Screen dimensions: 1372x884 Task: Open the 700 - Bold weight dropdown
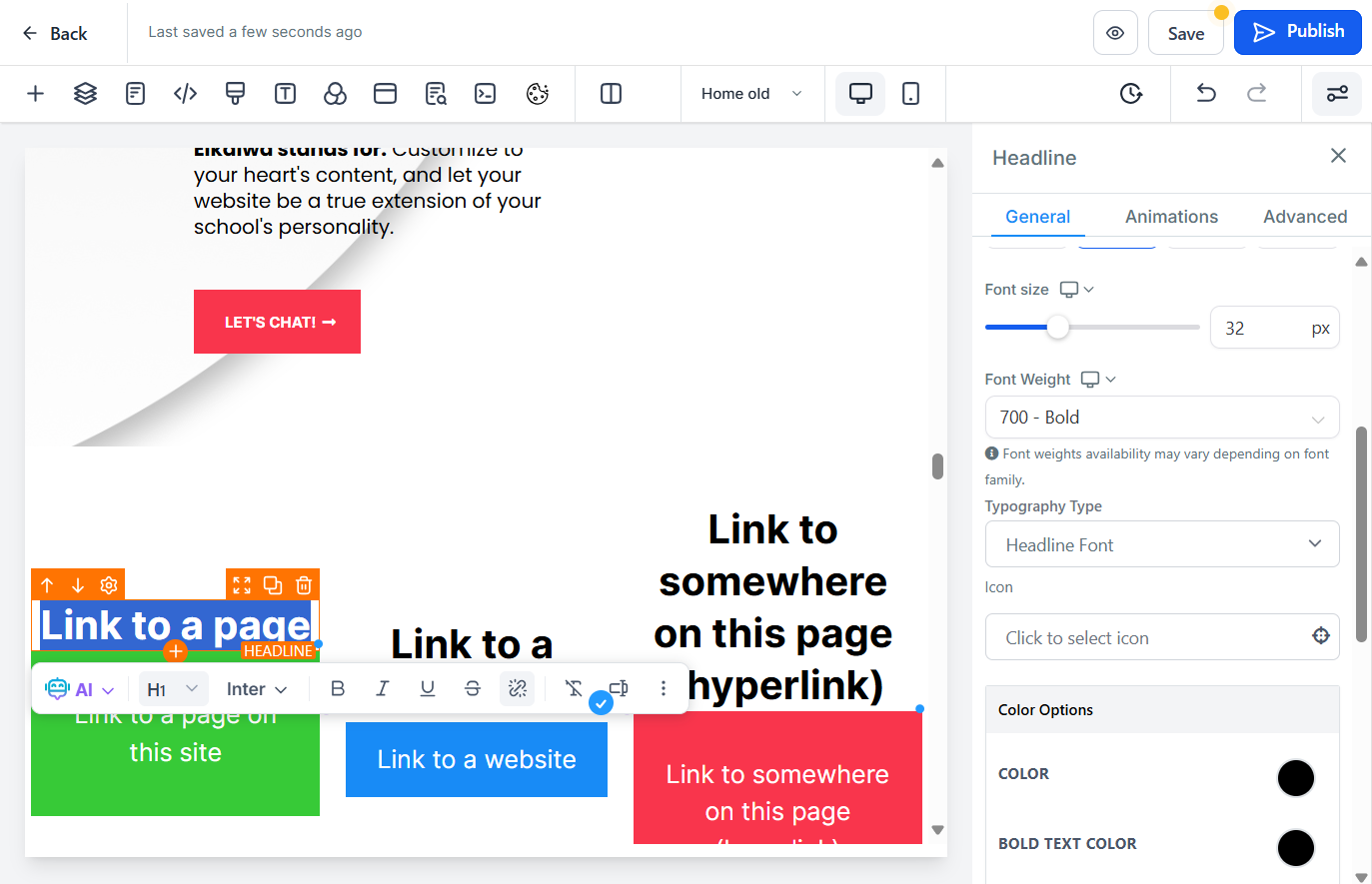coord(1162,418)
